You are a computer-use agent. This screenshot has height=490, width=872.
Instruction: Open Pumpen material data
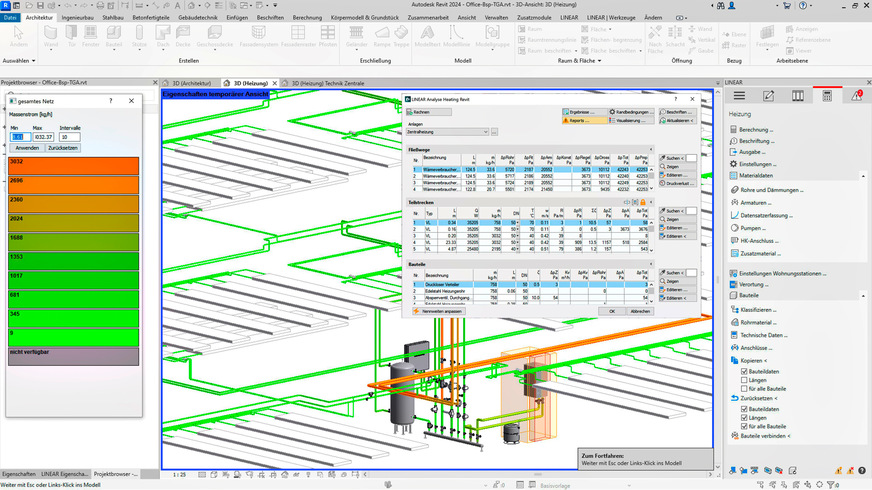(749, 228)
